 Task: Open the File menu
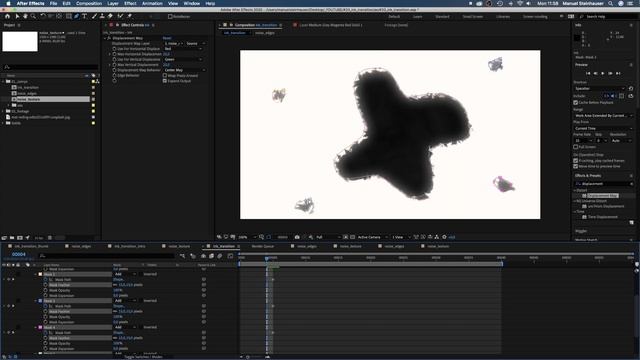tap(53, 3)
